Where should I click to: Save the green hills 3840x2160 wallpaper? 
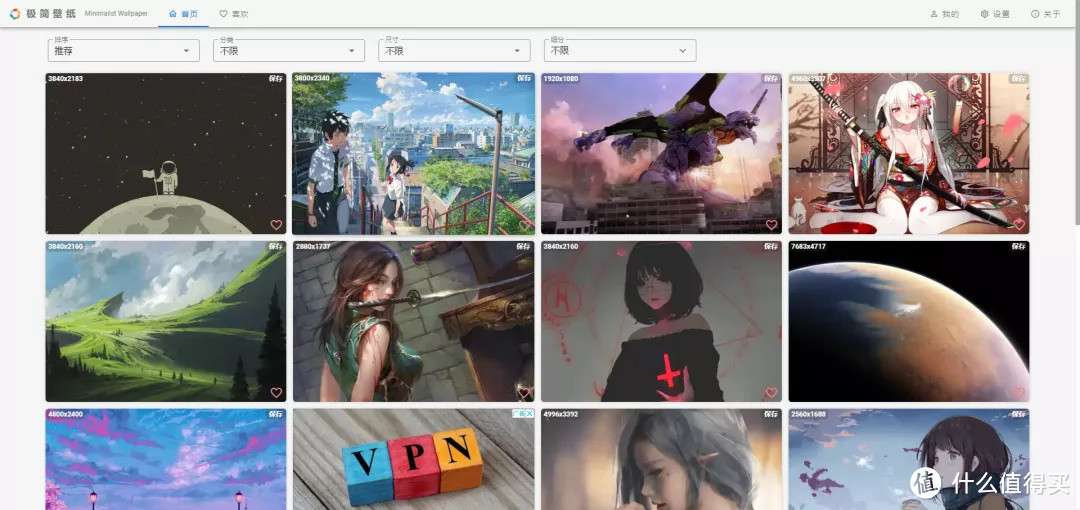pos(276,246)
